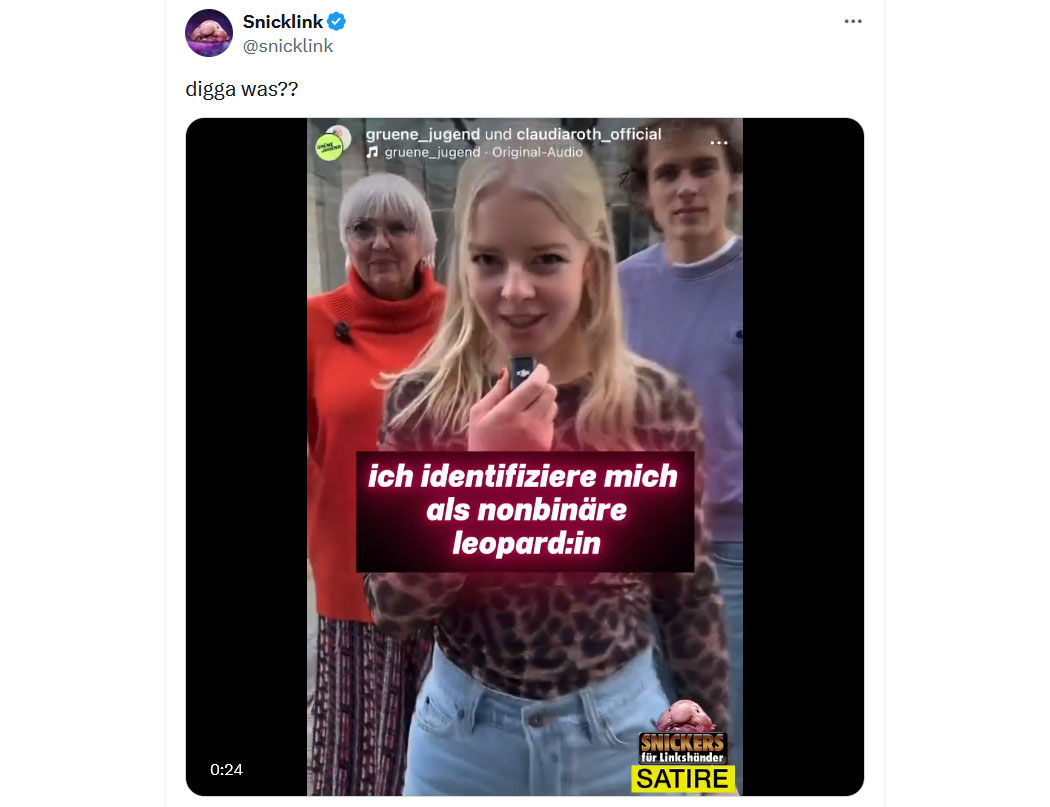Click the blue verified badge
The image size is (1050, 807).
coord(336,21)
